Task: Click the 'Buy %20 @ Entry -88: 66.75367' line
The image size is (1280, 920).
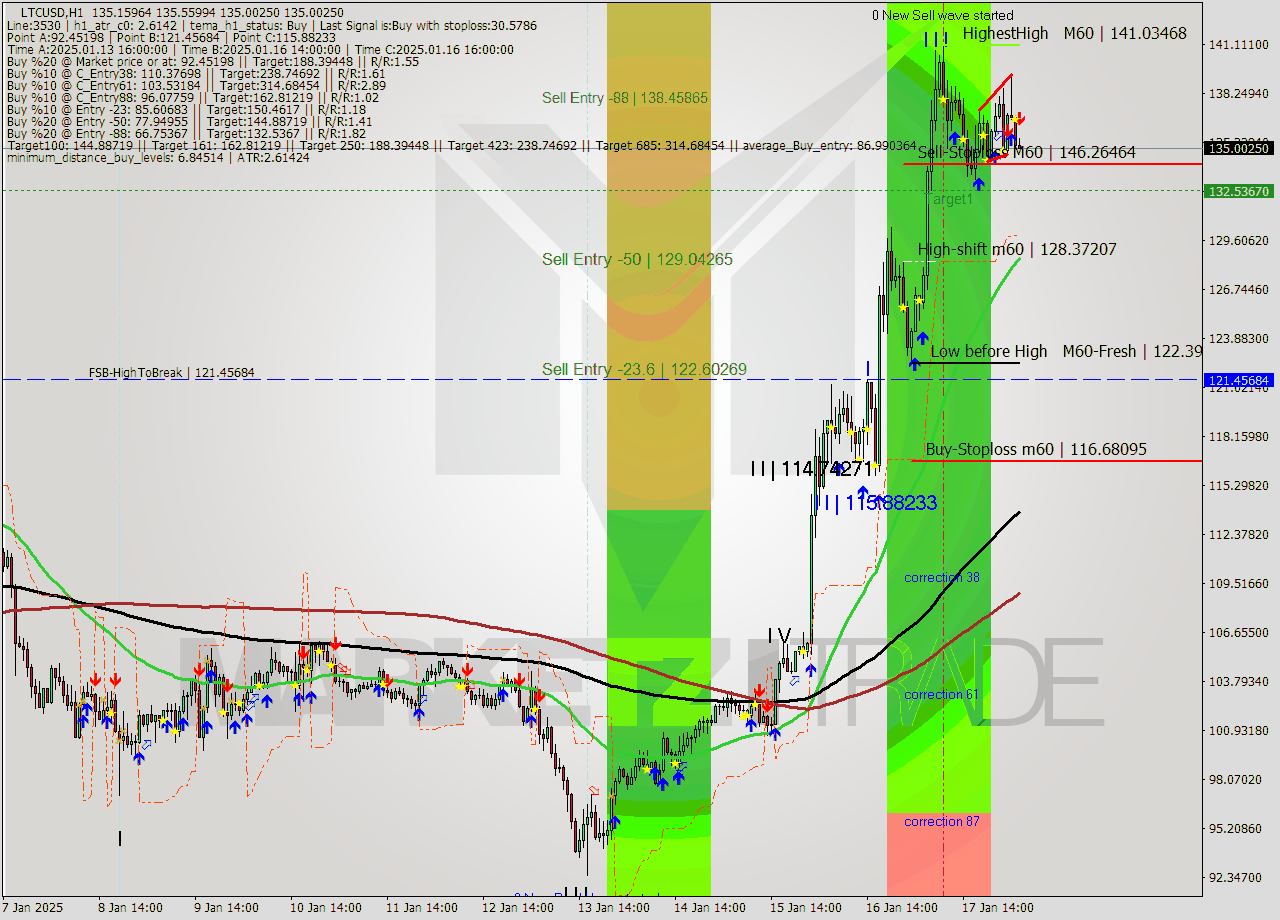Action: (189, 133)
